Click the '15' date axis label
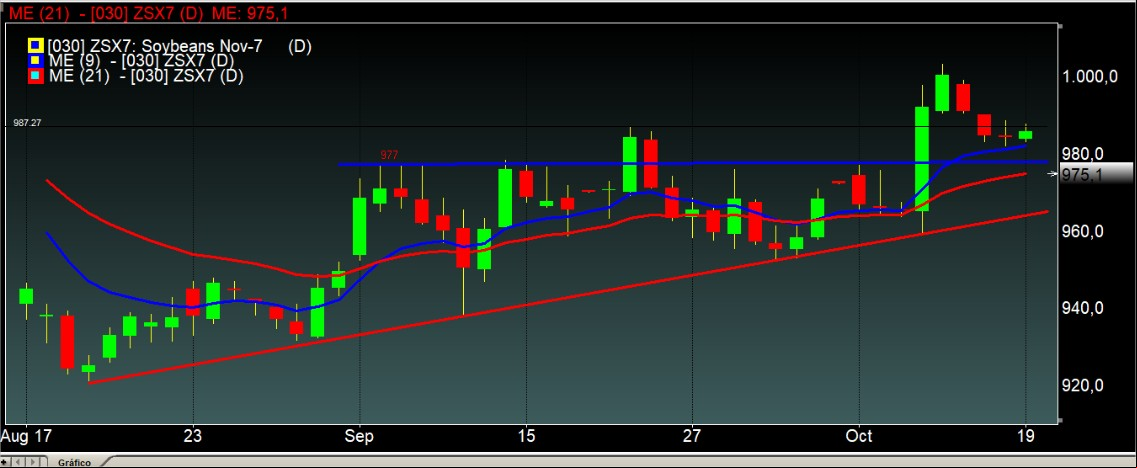 [x=526, y=437]
